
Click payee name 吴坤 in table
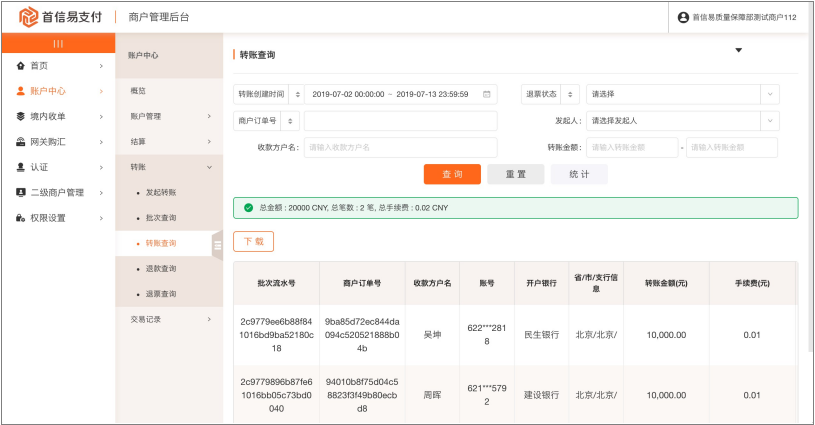pos(432,335)
